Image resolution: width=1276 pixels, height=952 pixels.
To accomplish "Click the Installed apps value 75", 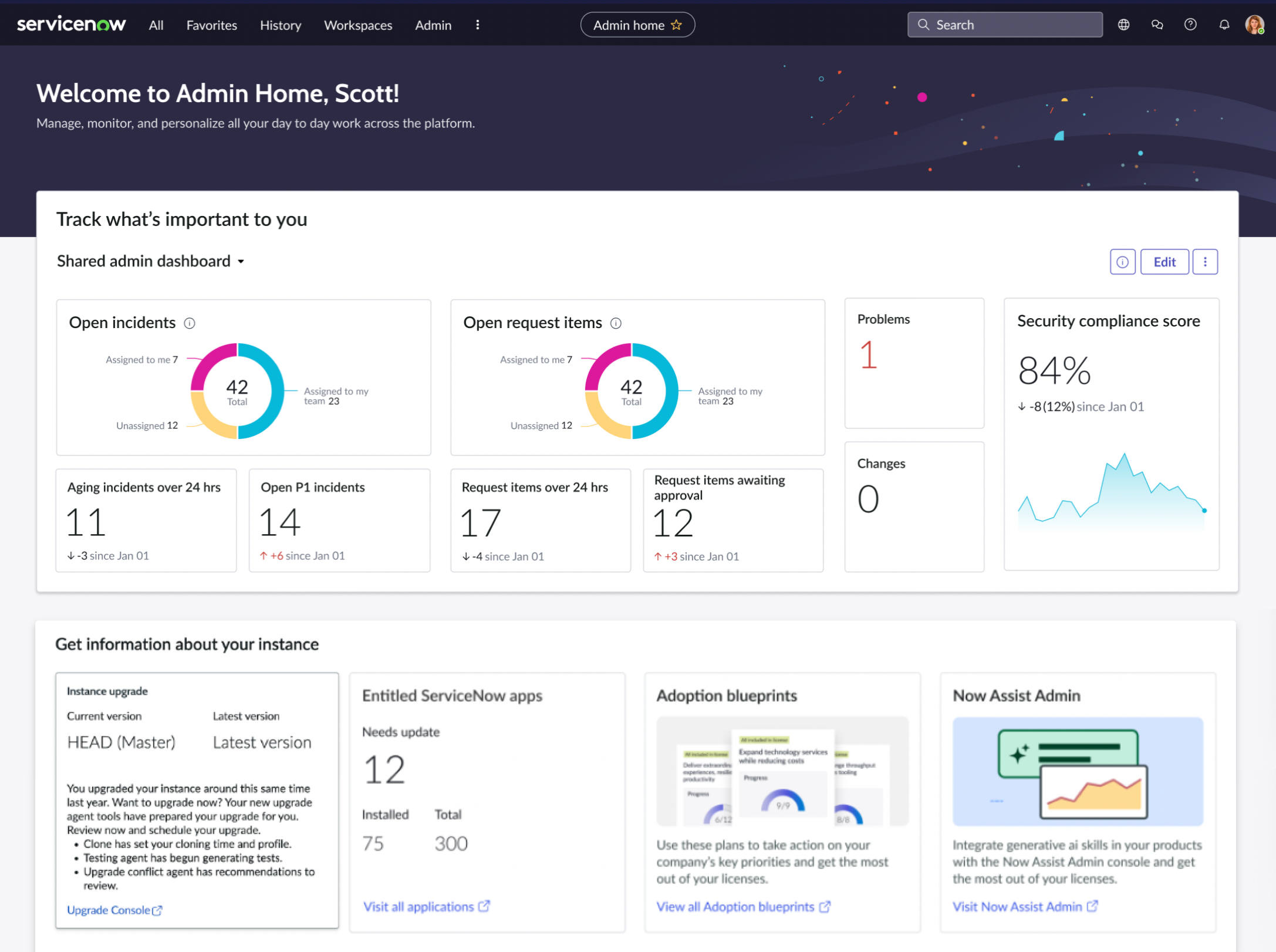I will (373, 843).
